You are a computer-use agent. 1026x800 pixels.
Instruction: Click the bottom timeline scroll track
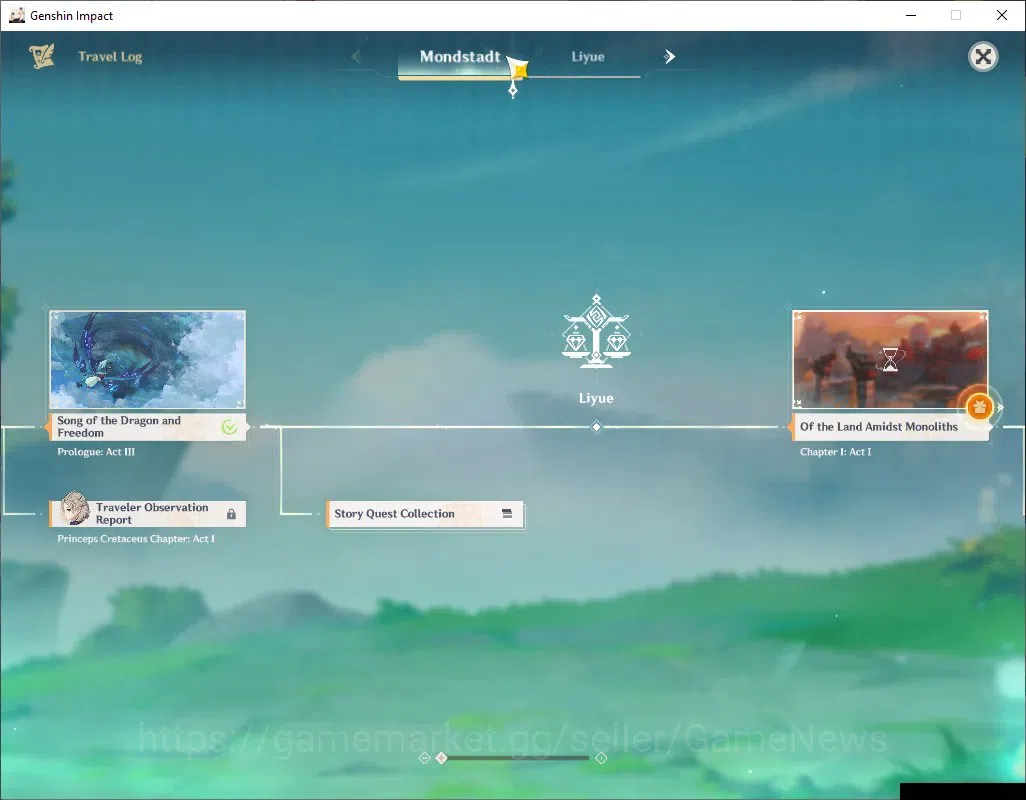(x=516, y=758)
